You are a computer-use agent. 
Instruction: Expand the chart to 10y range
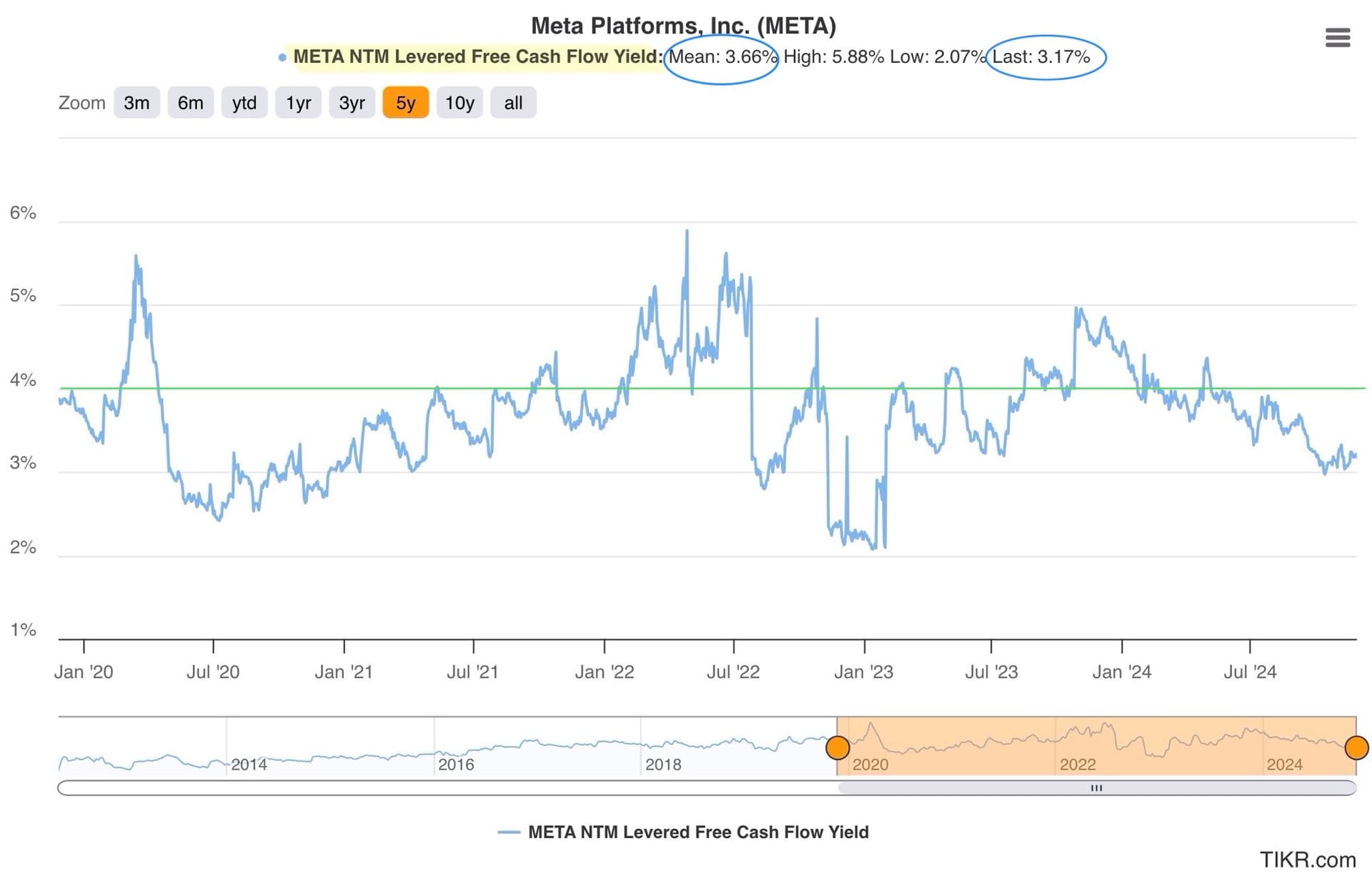pos(459,103)
